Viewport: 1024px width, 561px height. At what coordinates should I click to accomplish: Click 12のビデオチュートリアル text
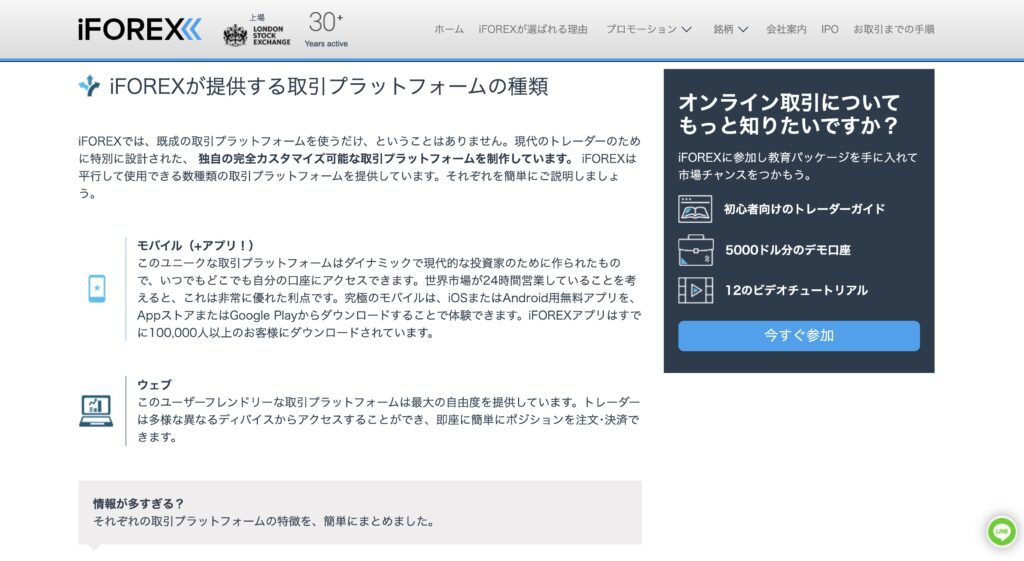[x=796, y=291]
